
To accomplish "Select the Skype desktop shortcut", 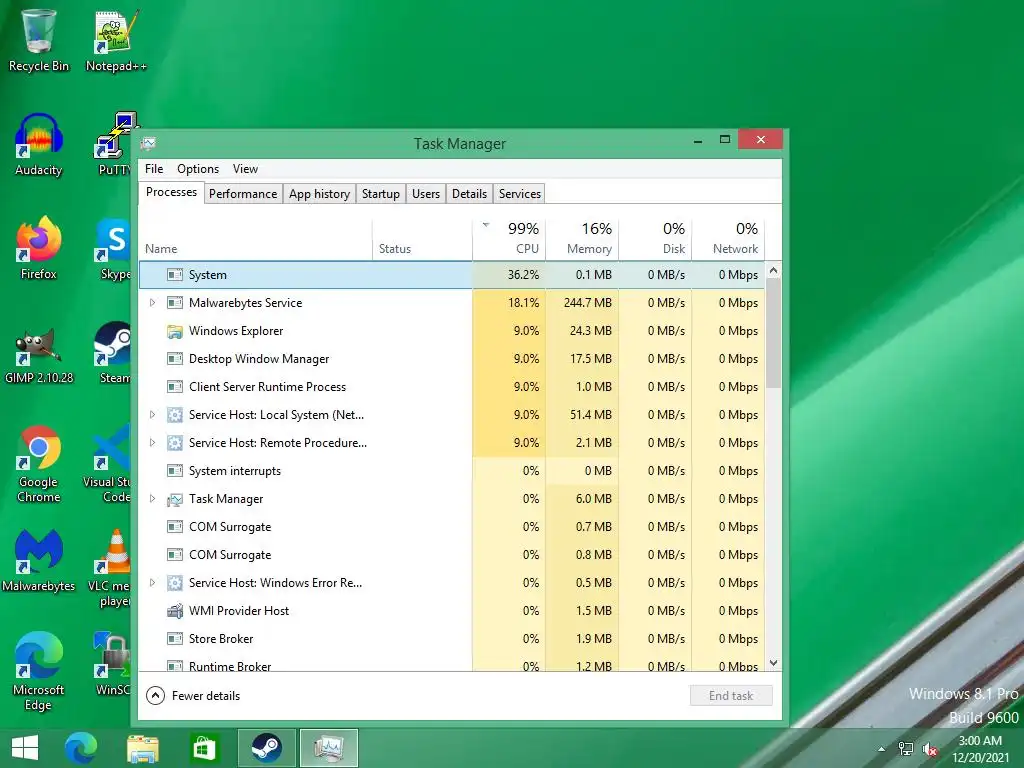I will (115, 248).
